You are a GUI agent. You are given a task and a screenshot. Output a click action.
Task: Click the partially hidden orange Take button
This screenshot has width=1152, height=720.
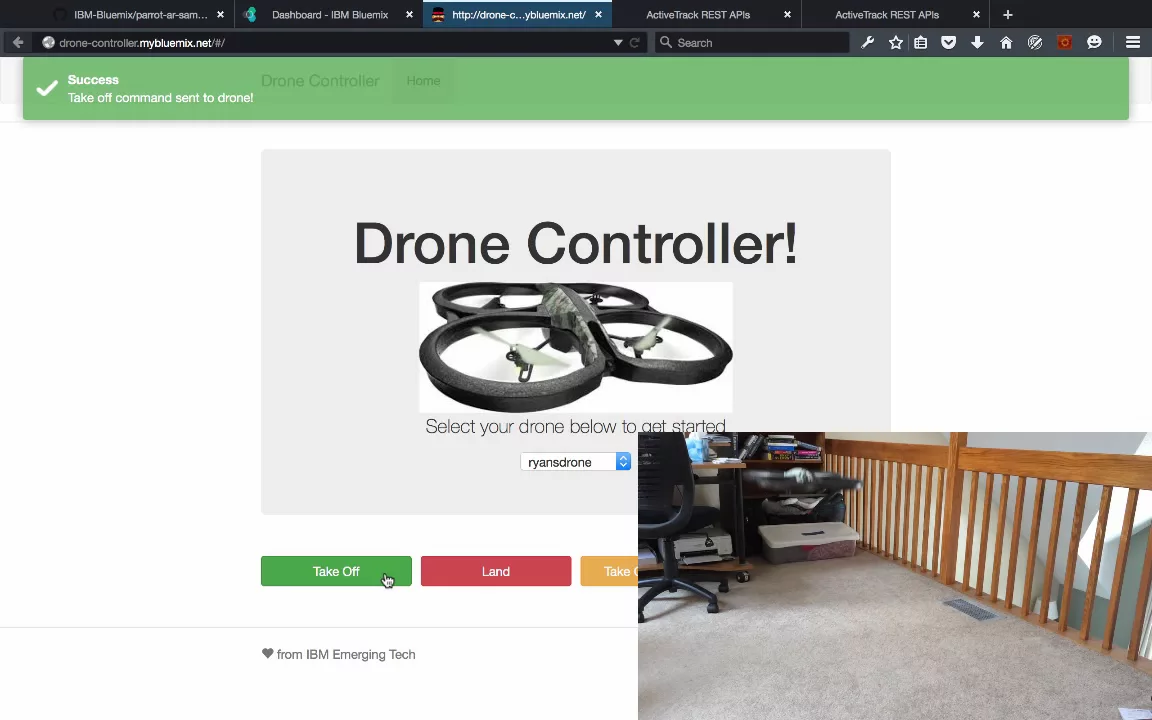[x=609, y=571]
